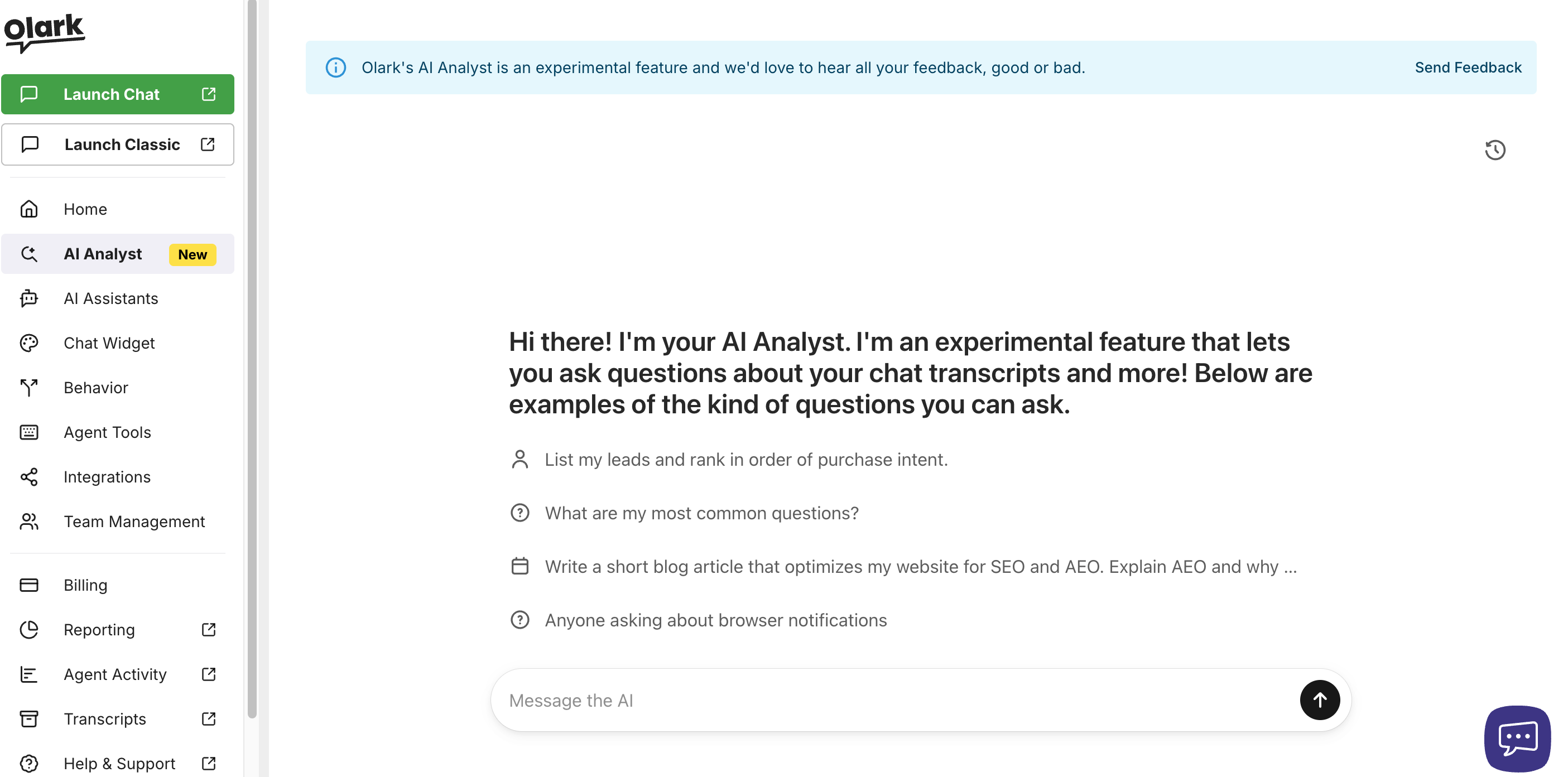Click the Team Management people icon

(28, 522)
